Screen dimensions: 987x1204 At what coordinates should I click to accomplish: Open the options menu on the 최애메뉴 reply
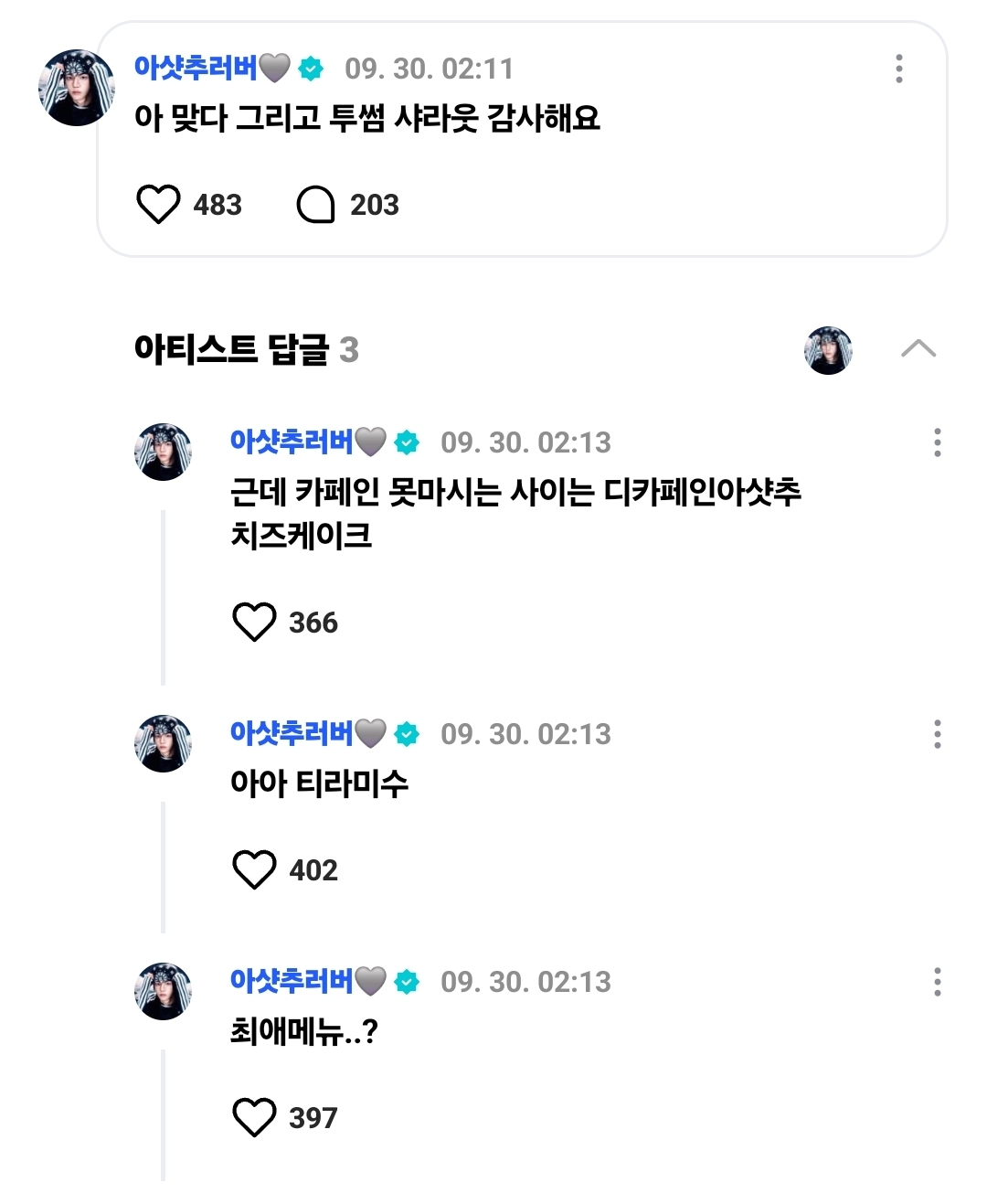(x=937, y=982)
